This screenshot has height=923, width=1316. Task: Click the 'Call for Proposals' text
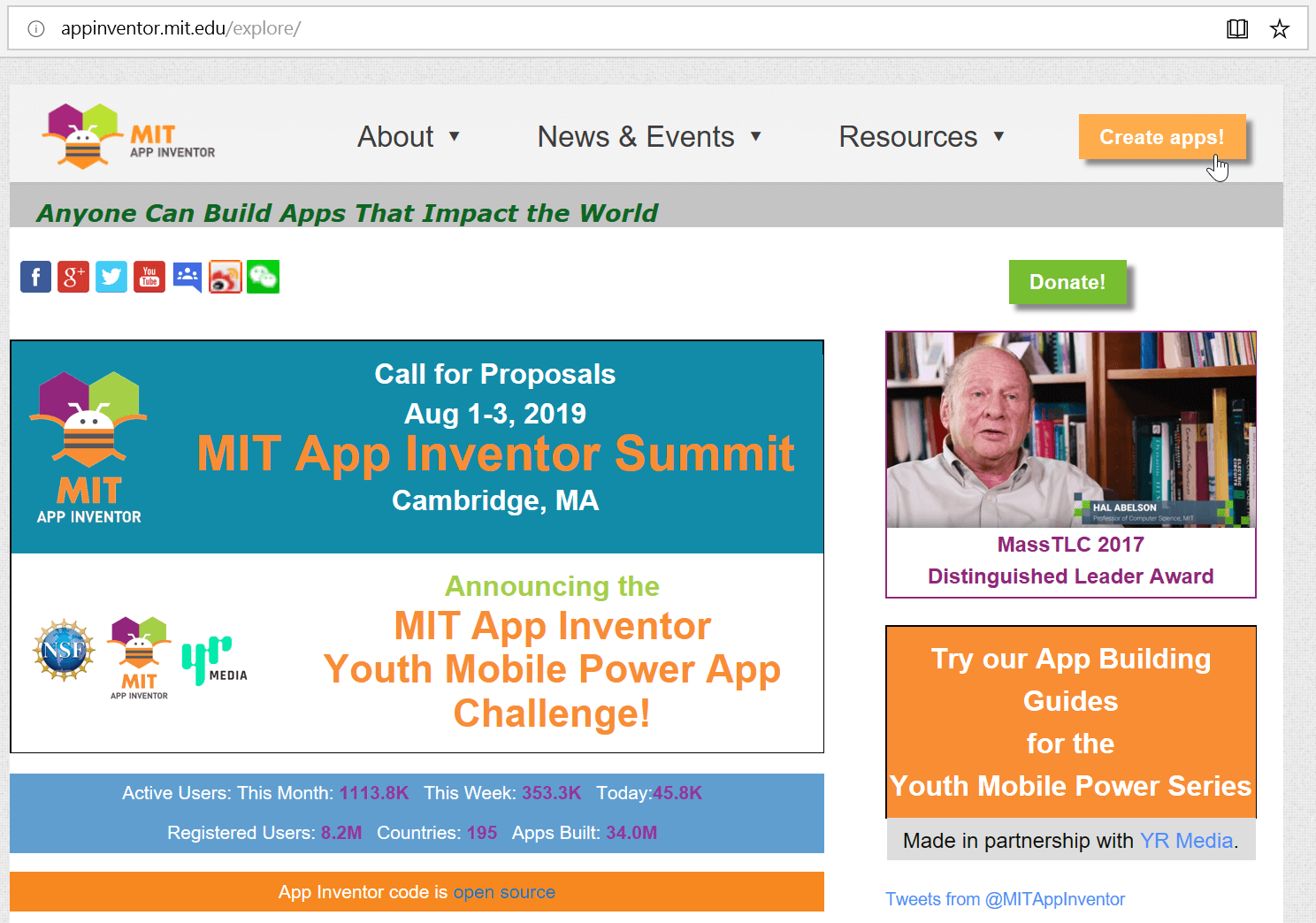point(495,374)
